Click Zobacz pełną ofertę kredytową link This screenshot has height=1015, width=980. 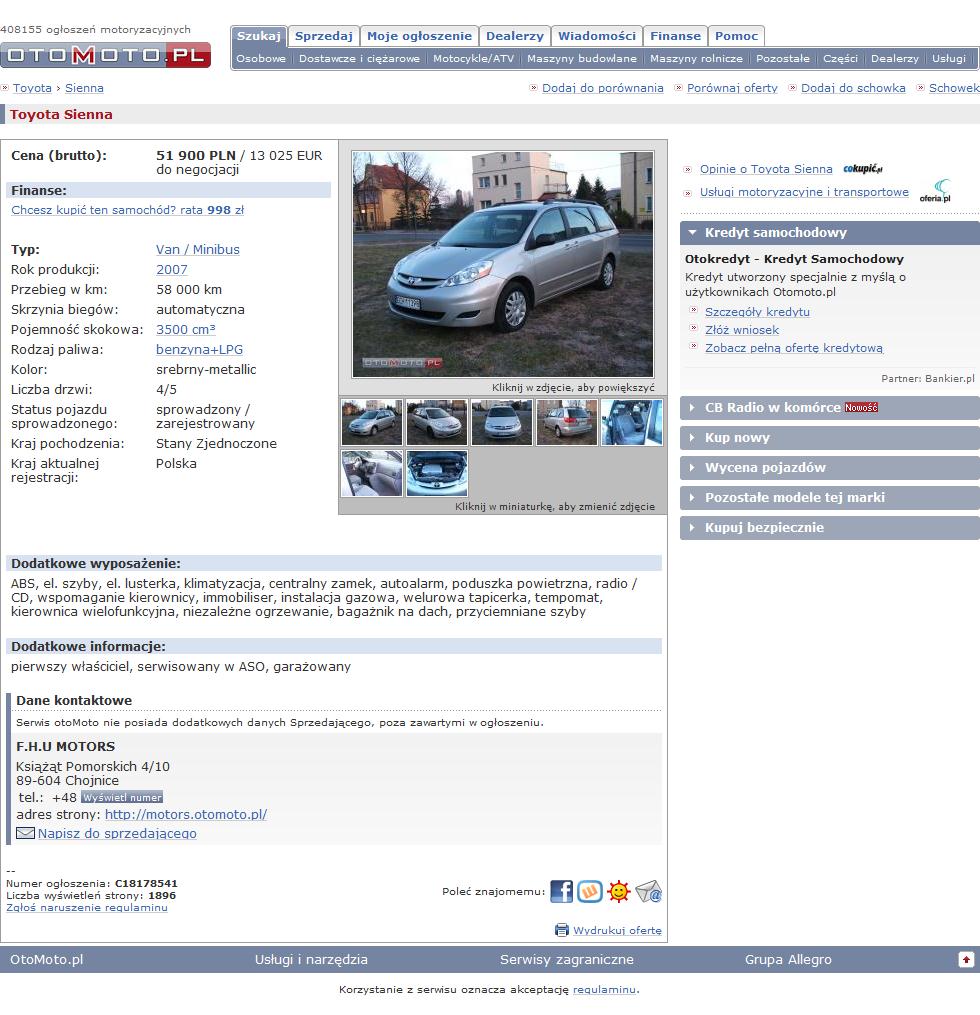coord(794,348)
